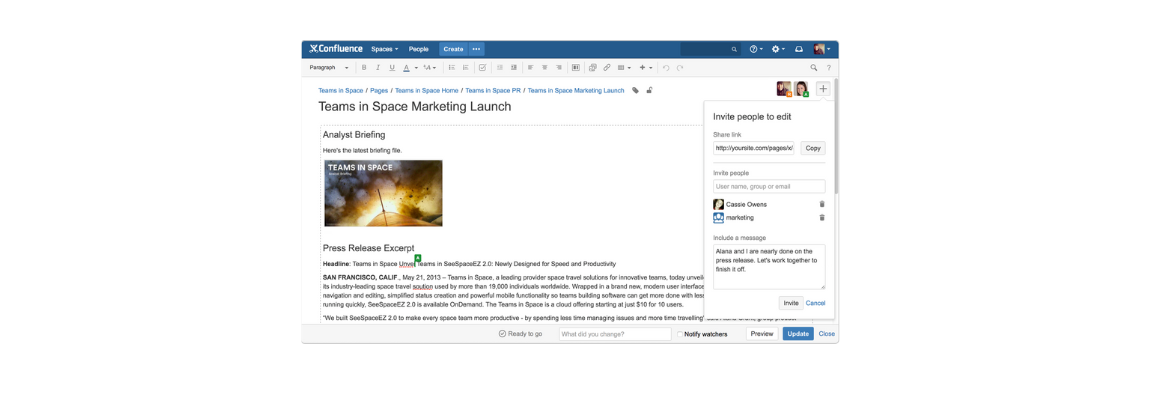The image size is (1170, 400).
Task: Open the Paragraph style dropdown
Action: point(329,67)
